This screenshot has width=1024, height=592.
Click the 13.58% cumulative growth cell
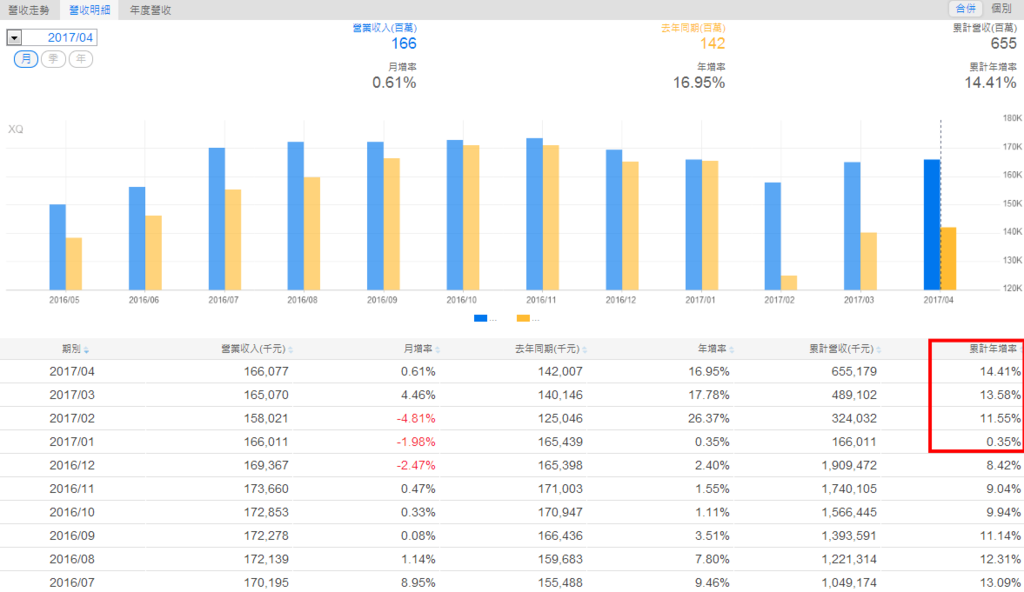pos(1000,395)
